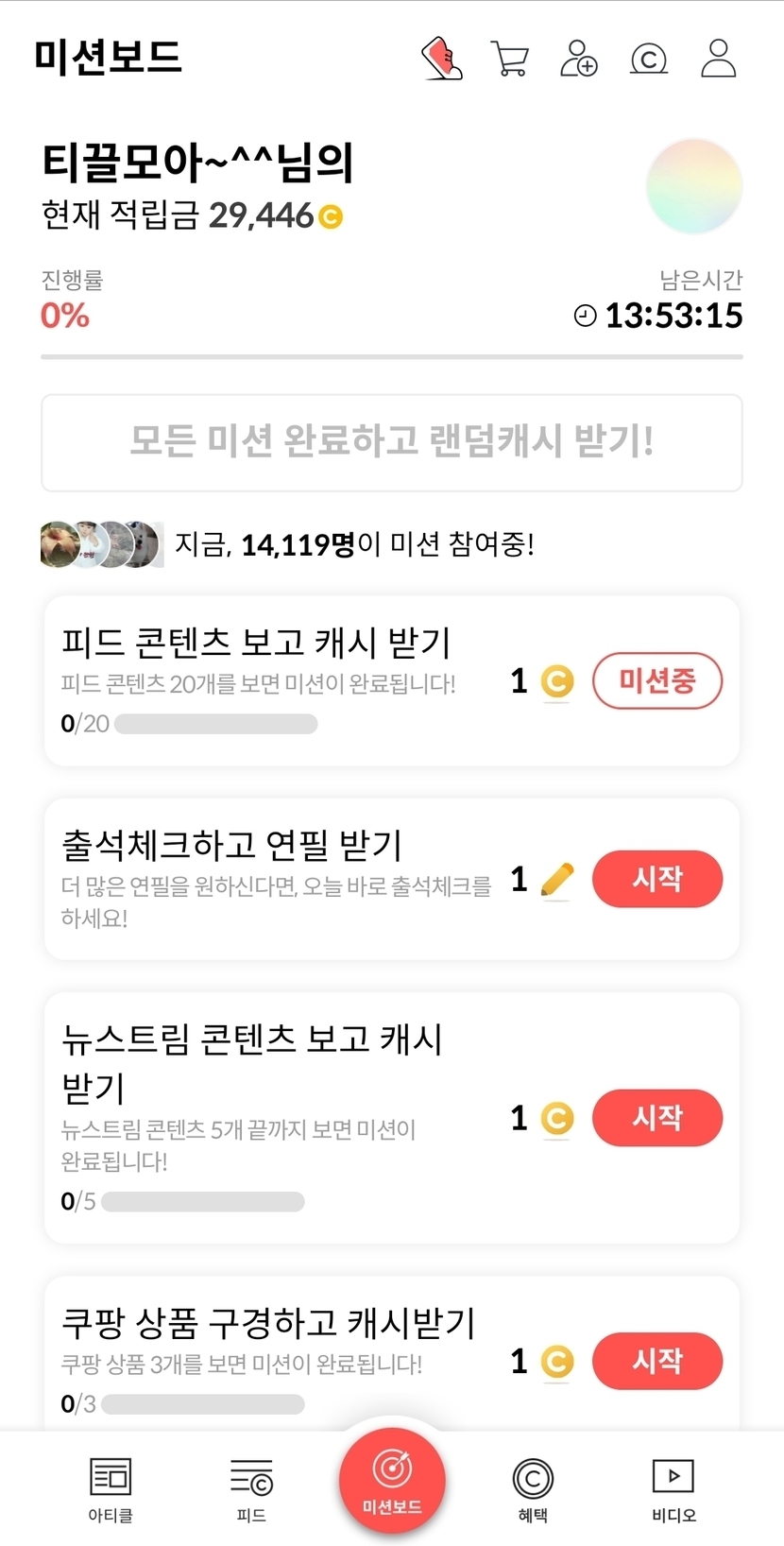The image size is (784, 1546).
Task: Open the 미션보드 center tab
Action: point(392,1481)
